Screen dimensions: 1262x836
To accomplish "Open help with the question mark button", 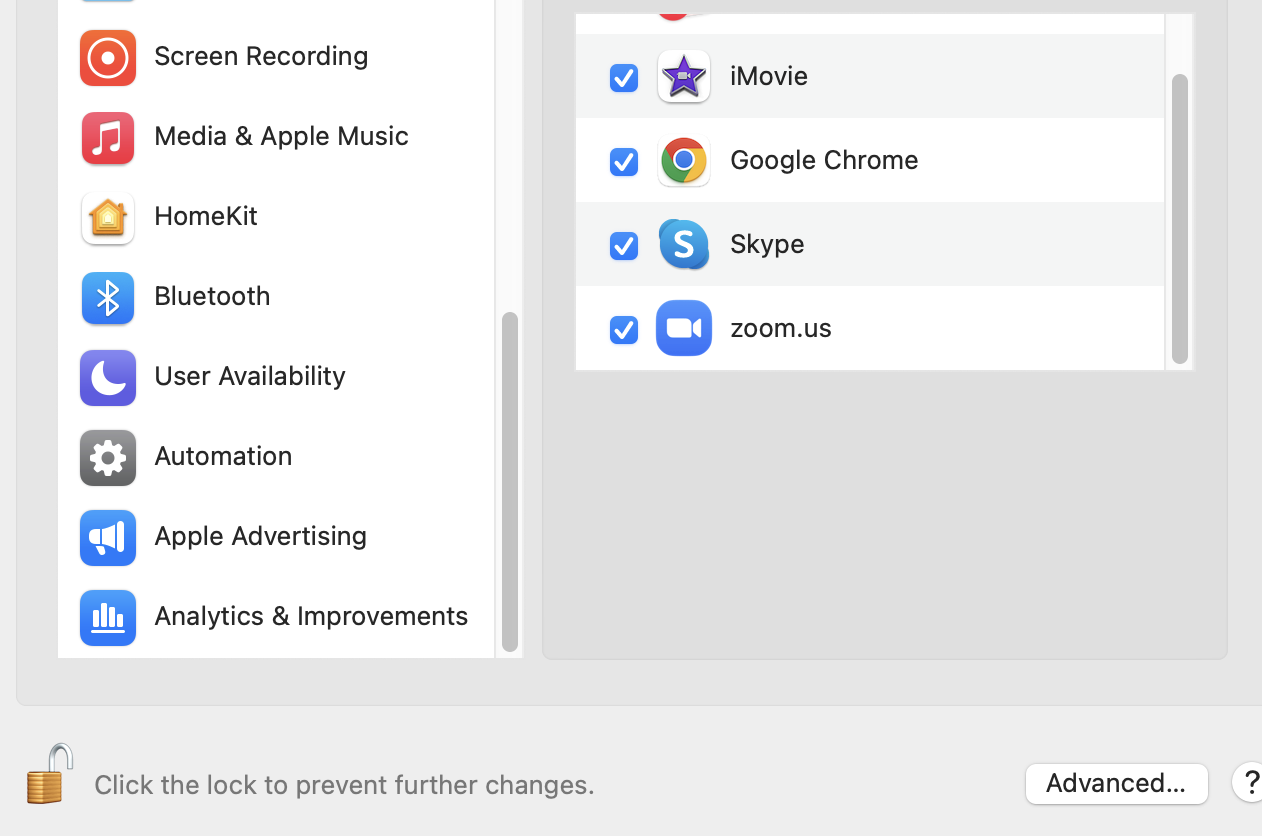I will (x=1250, y=782).
